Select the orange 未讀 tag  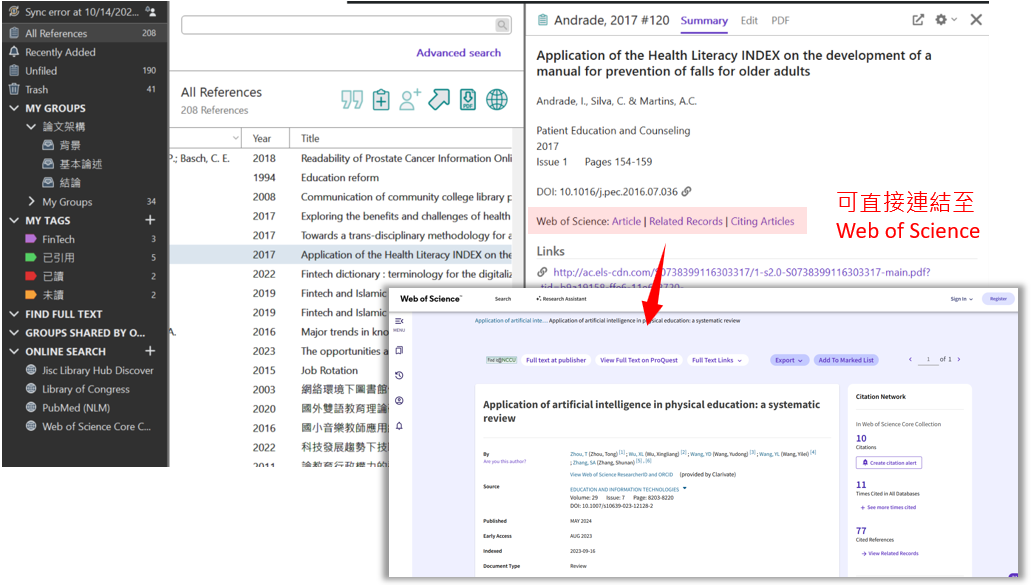point(53,294)
